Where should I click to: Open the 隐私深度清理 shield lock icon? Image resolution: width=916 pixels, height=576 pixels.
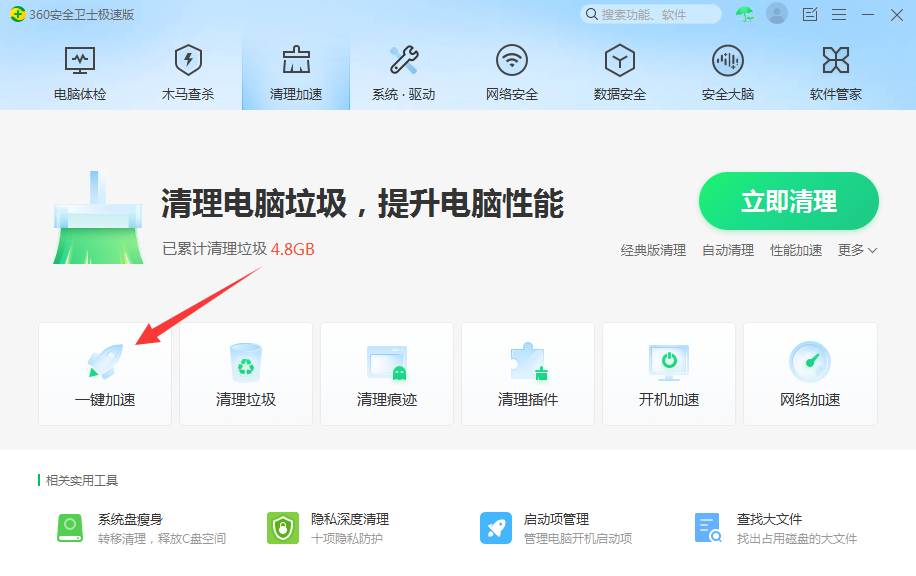[283, 528]
